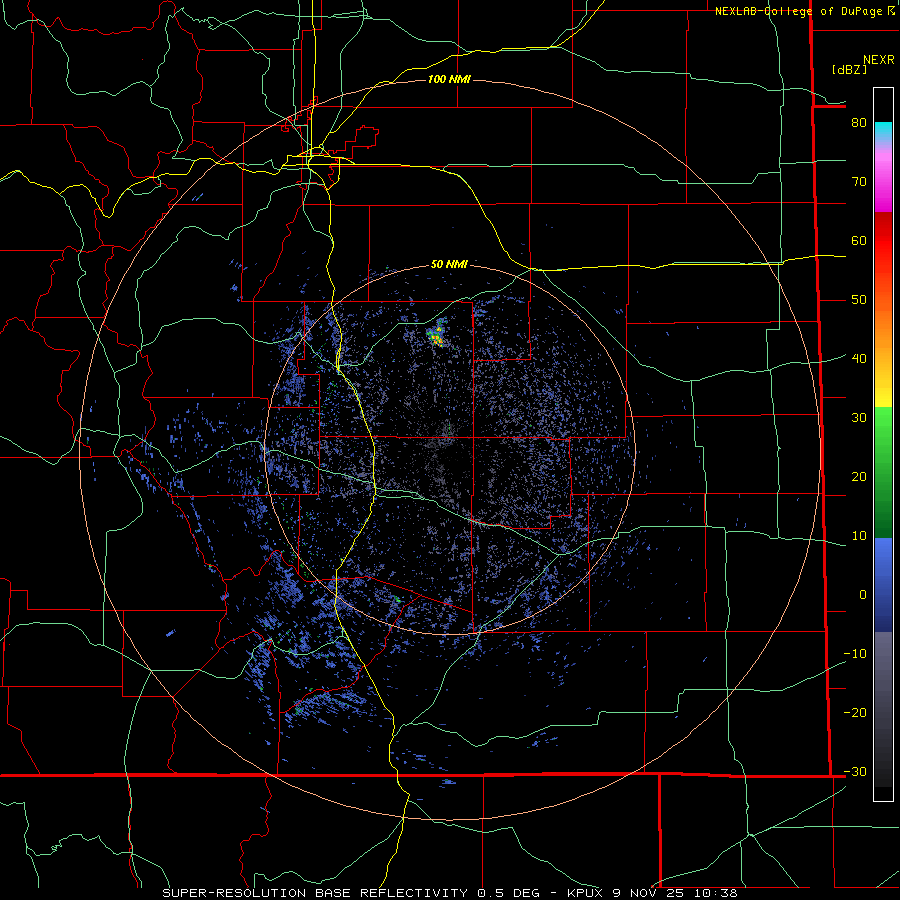Click the NEXR label above the color scale
This screenshot has height=900, width=900.
pos(879,60)
